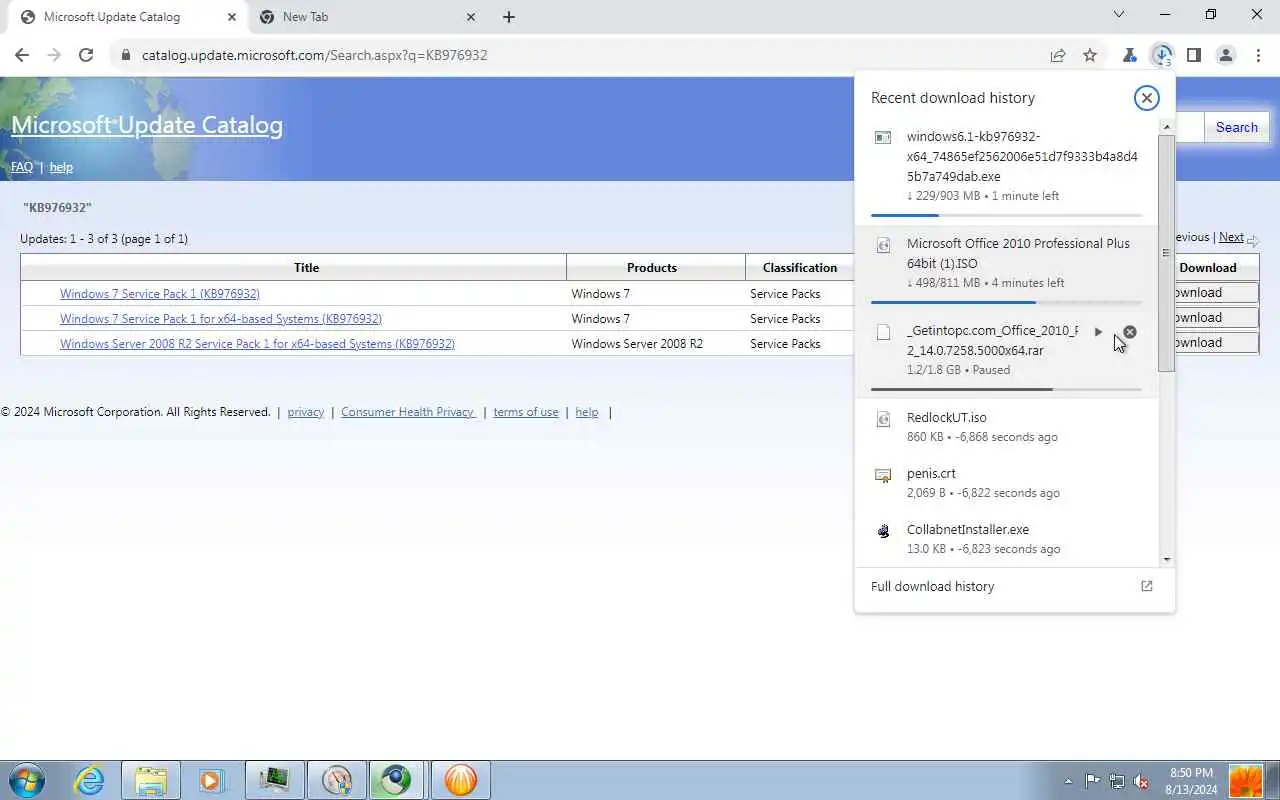Screen dimensions: 1280x800
Task: Open Windows 7 SP1 for x64-based Systems link
Action: (x=221, y=319)
